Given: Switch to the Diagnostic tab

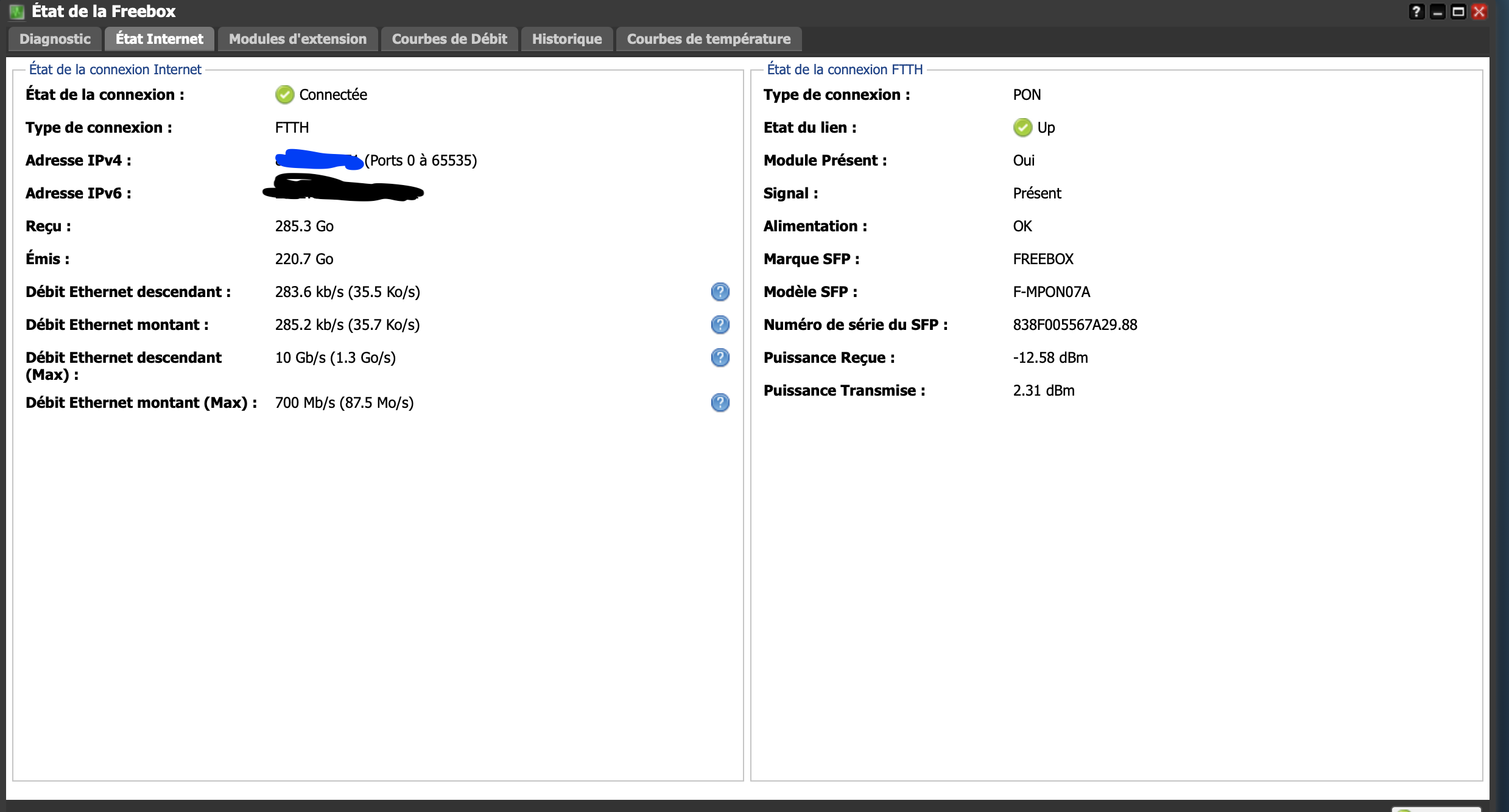Looking at the screenshot, I should (x=55, y=39).
